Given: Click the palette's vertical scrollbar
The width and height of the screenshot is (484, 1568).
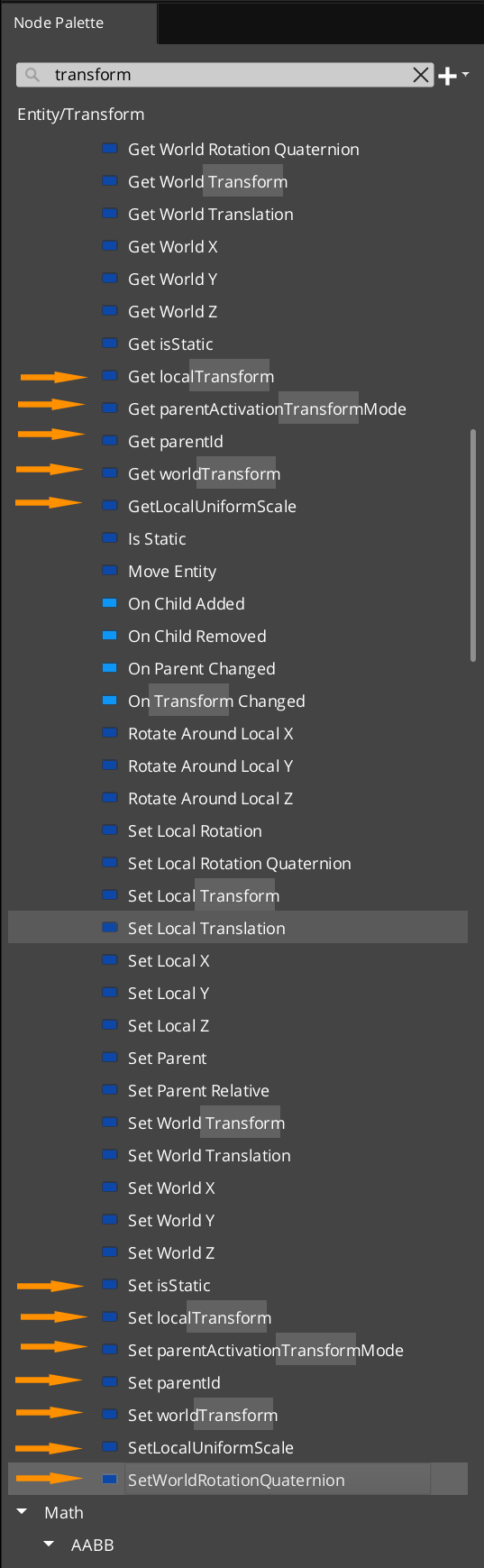Looking at the screenshot, I should tap(472, 546).
